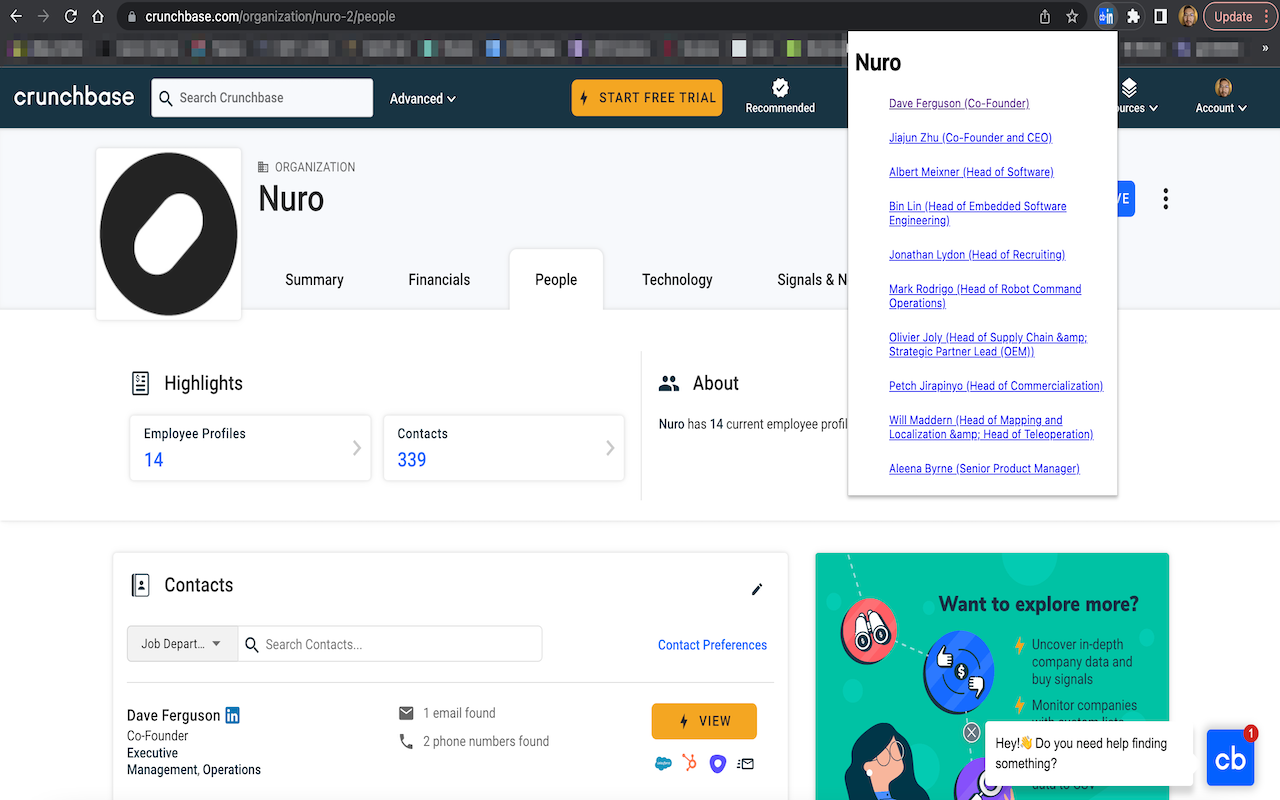This screenshot has width=1280, height=800.
Task: Click the email export icon next to Outreach
Action: (x=745, y=763)
